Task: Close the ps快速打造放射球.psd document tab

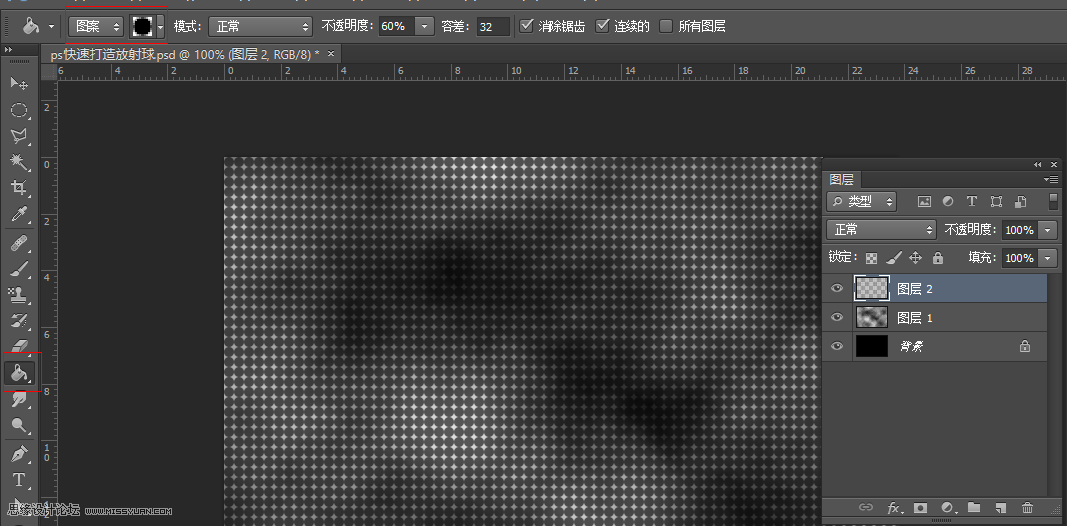Action: coord(331,54)
